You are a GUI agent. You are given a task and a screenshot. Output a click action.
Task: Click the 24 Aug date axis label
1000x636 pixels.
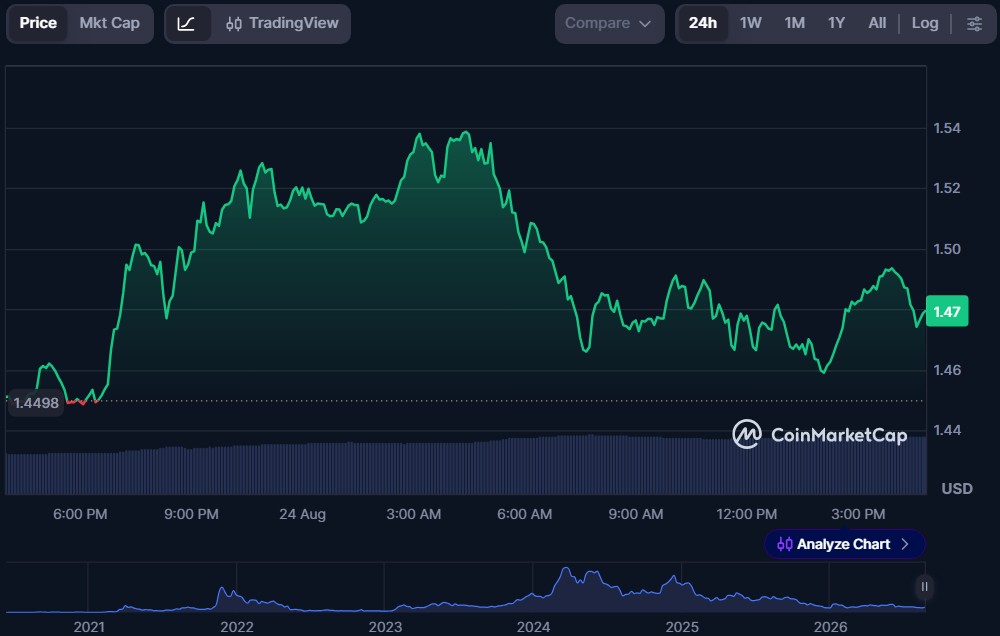click(x=302, y=514)
